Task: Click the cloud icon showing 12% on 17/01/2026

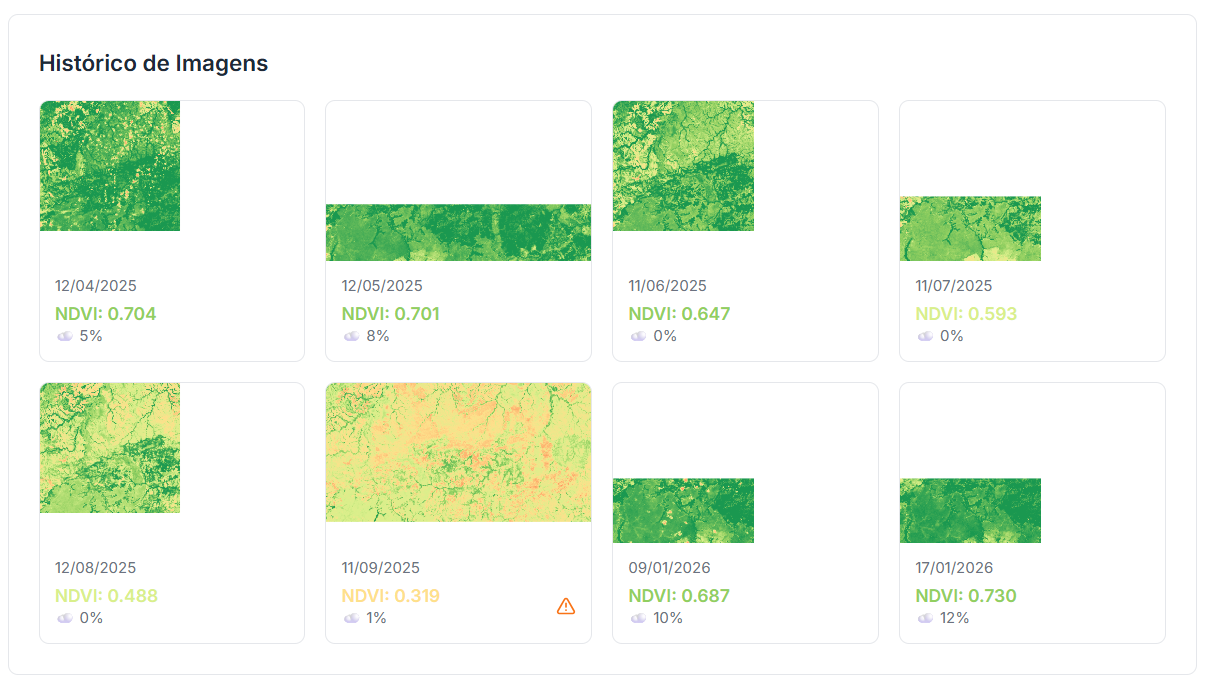Action: pyautogui.click(x=925, y=619)
